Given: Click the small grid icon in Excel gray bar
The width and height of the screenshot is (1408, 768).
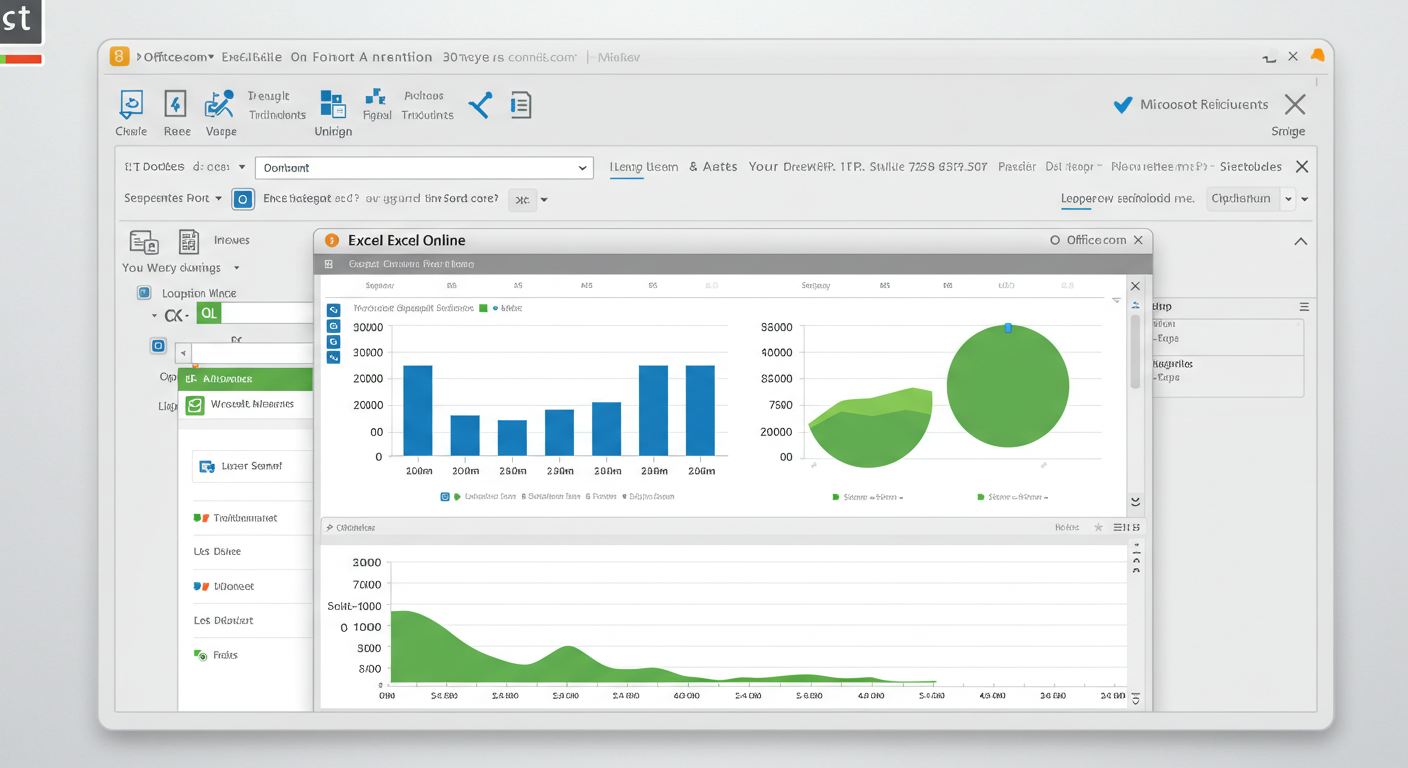Looking at the screenshot, I should (328, 265).
